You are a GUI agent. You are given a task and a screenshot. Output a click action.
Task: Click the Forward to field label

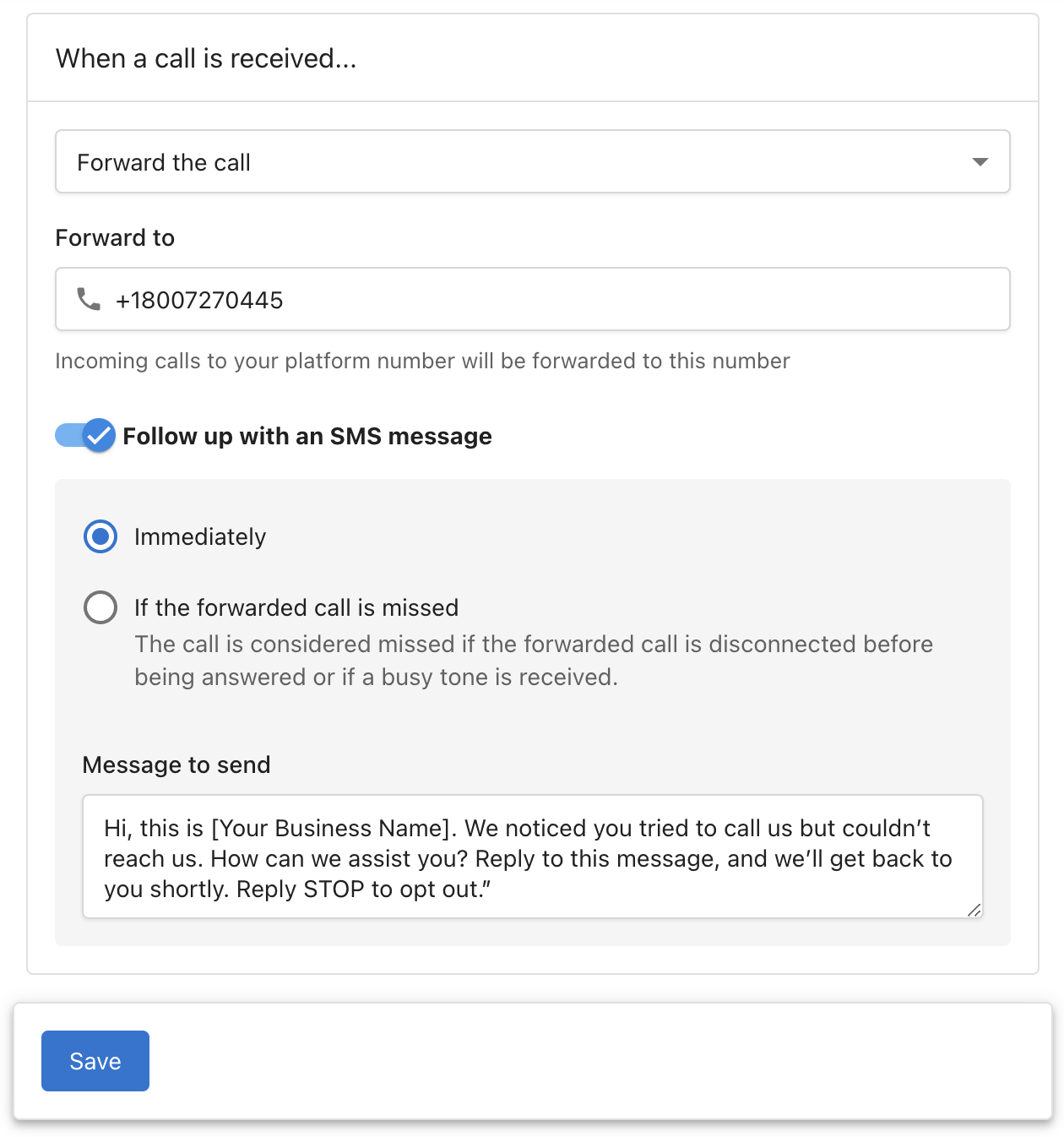click(115, 237)
